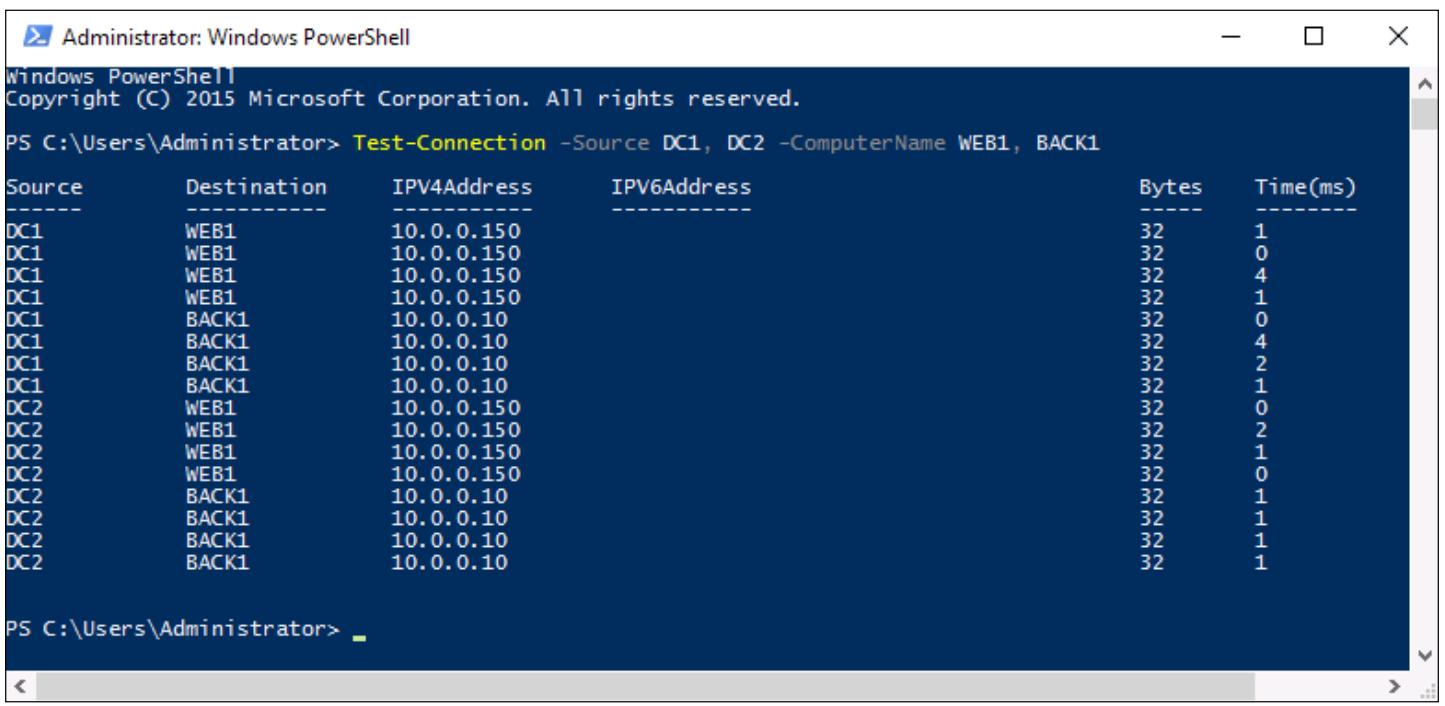Click the Time(ms) column header
Image resolution: width=1445 pixels, height=706 pixels.
[1305, 186]
